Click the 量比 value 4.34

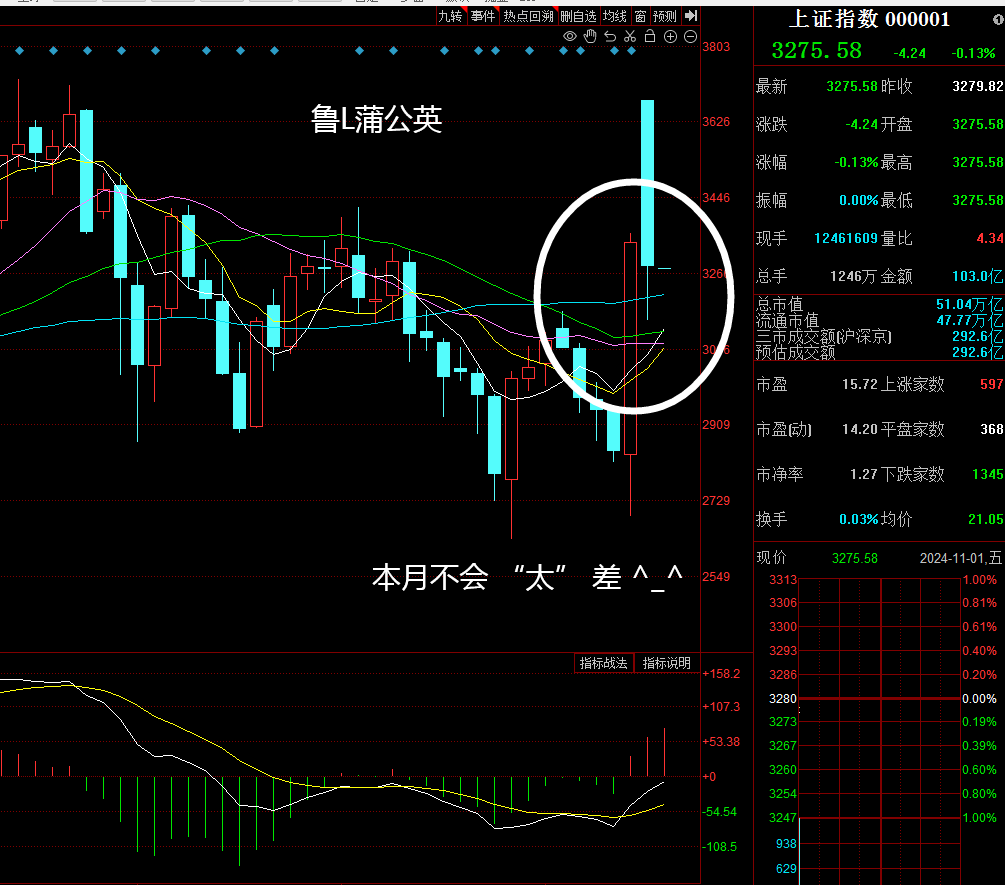click(x=990, y=238)
